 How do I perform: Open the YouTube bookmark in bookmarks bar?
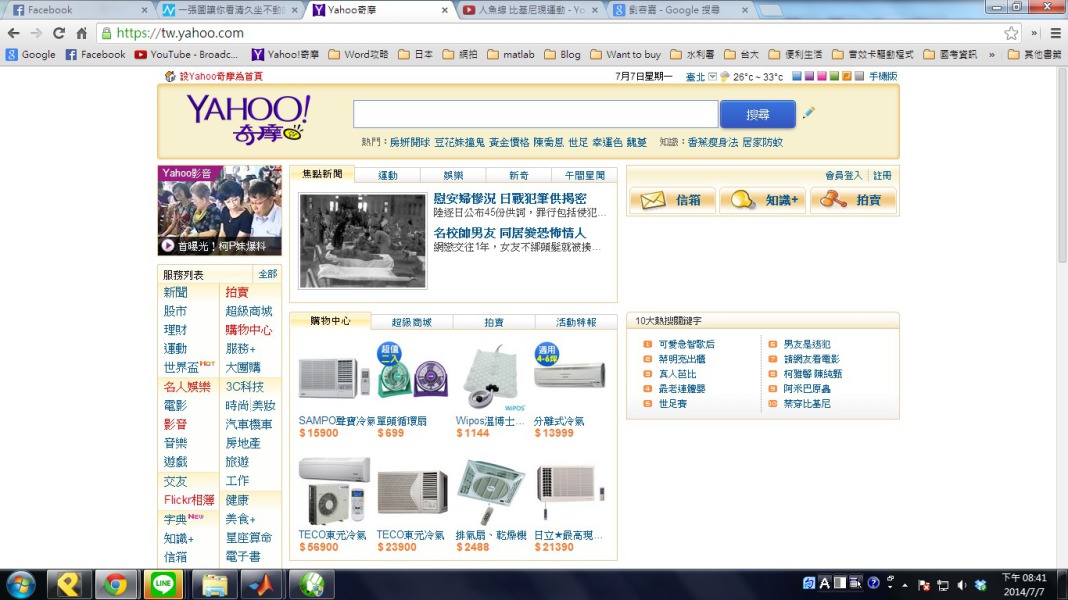pos(186,54)
